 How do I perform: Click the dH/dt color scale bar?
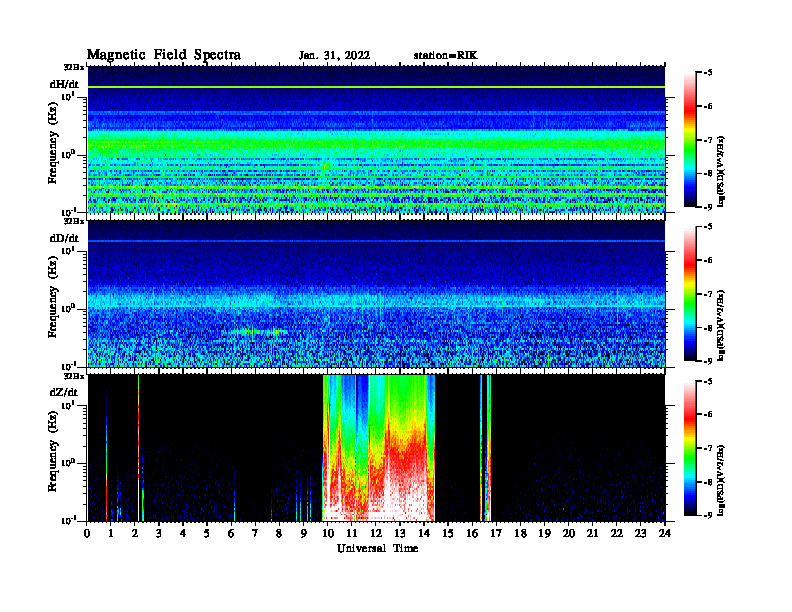pyautogui.click(x=690, y=140)
